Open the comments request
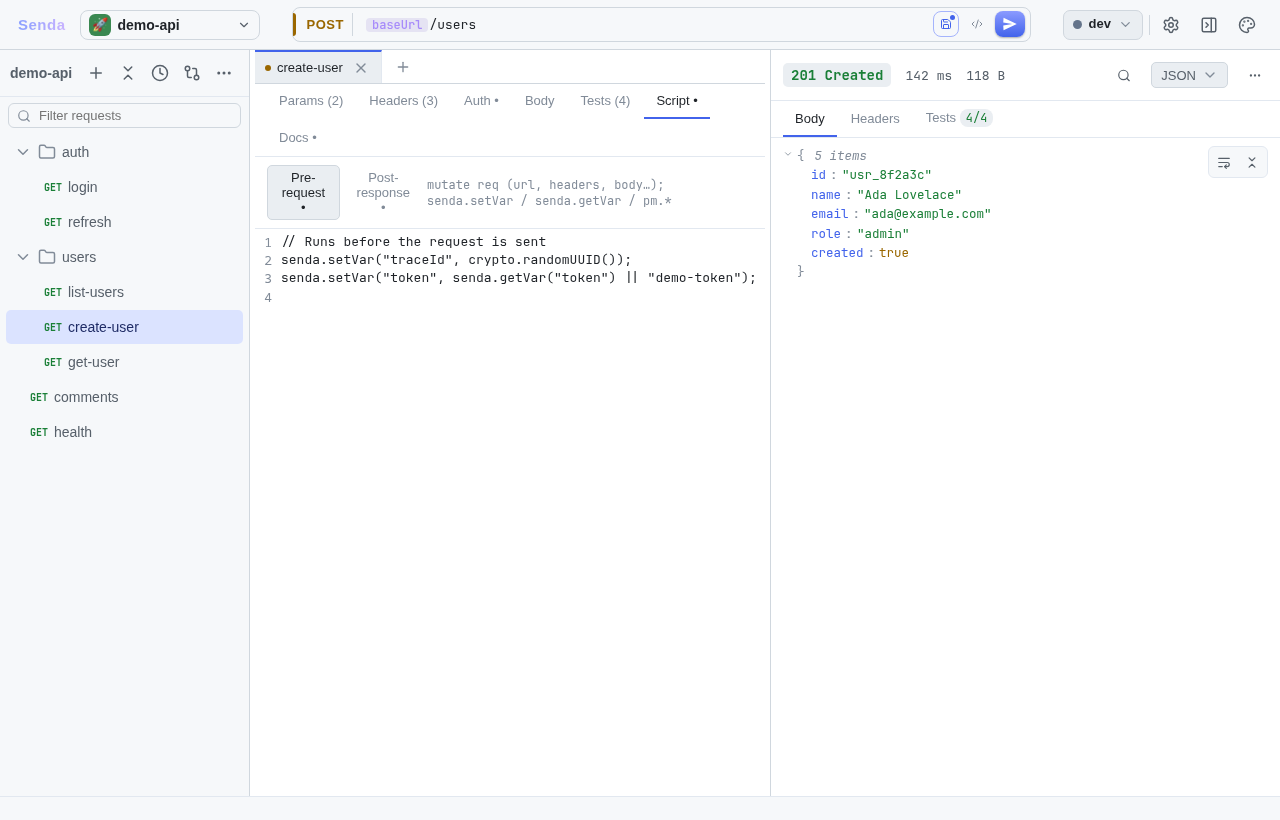 point(124,397)
